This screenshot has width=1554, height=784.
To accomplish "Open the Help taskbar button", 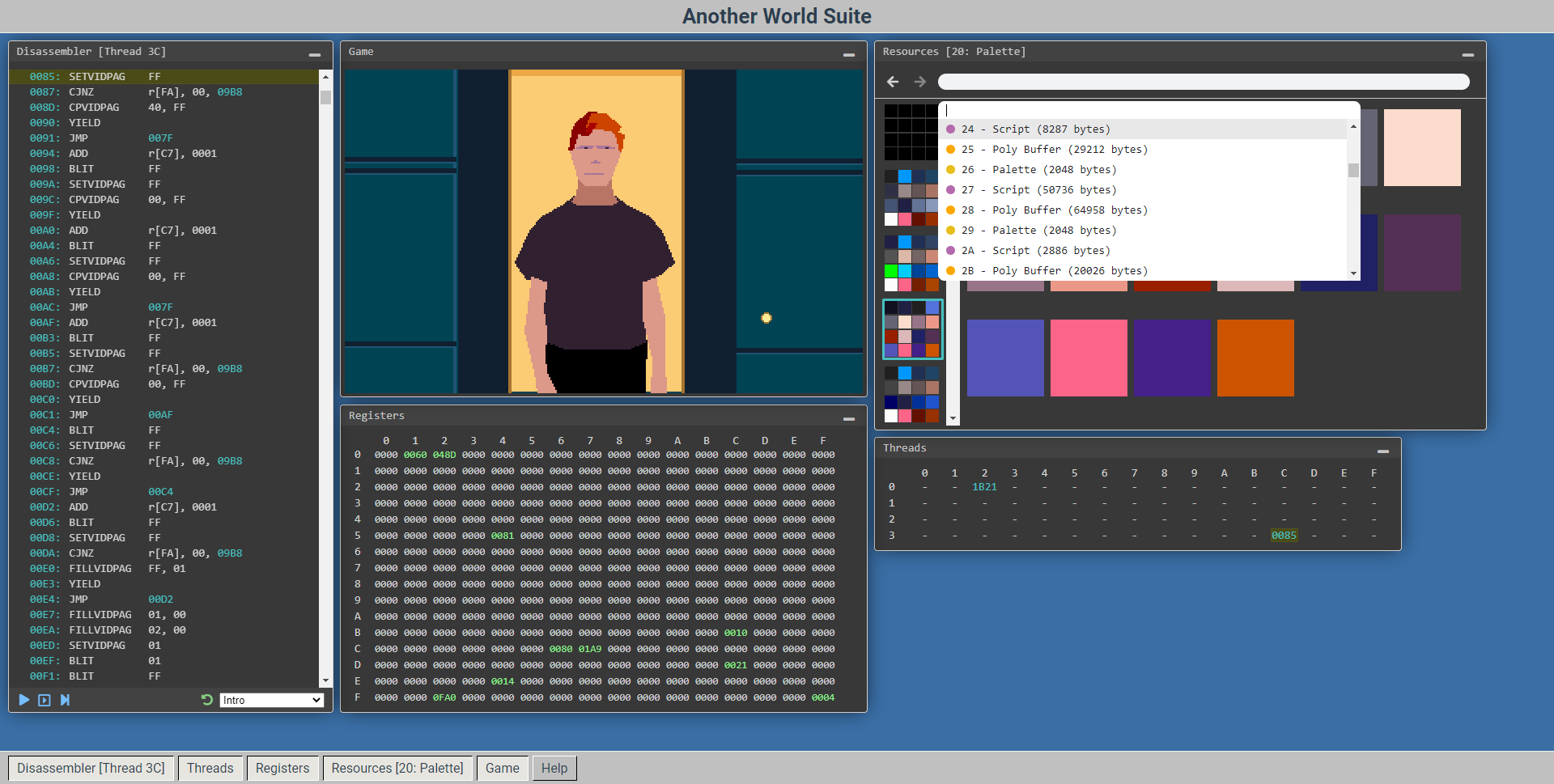I will click(x=554, y=768).
